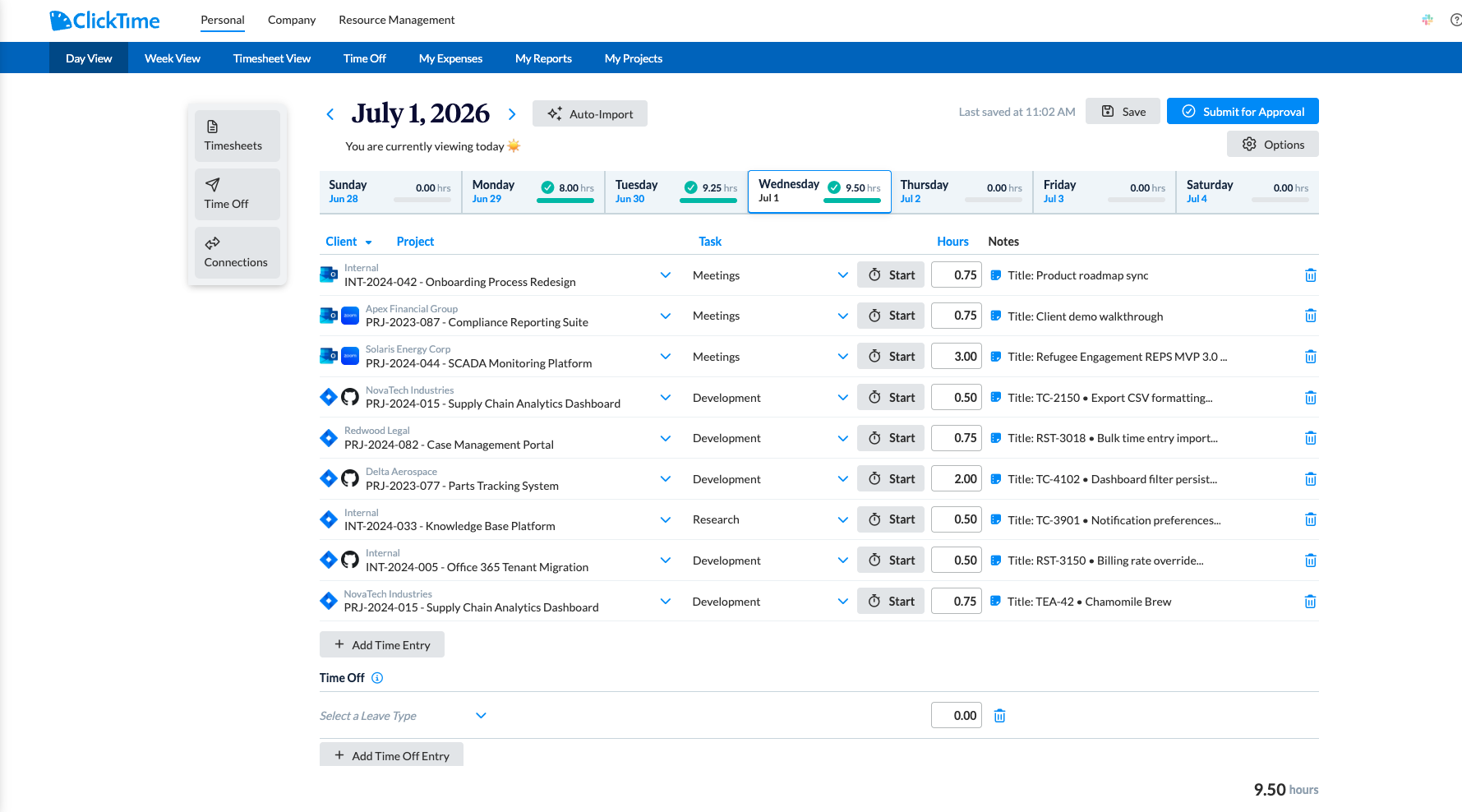Delete the Client demo walkthrough entry
Screen dimensions: 1462x812
pyautogui.click(x=1310, y=316)
